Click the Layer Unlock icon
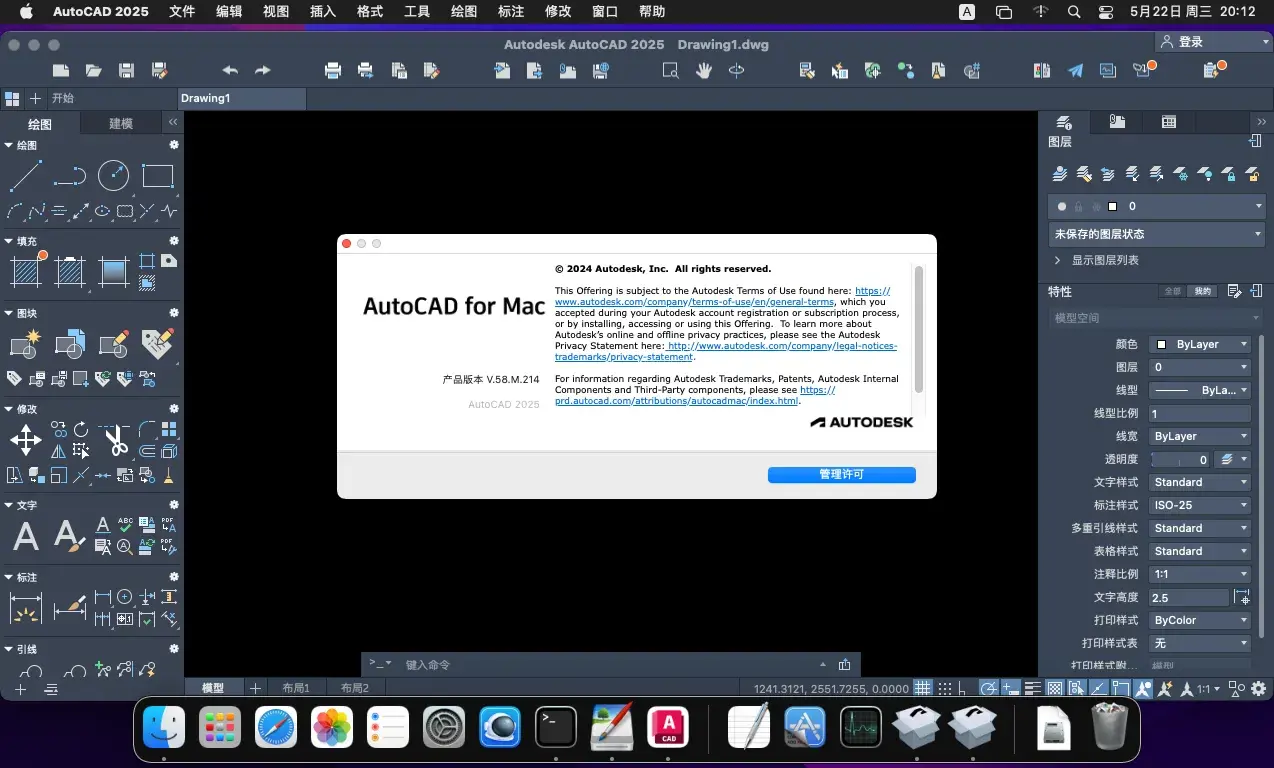Screen dimensions: 1274x768 tap(1253, 174)
